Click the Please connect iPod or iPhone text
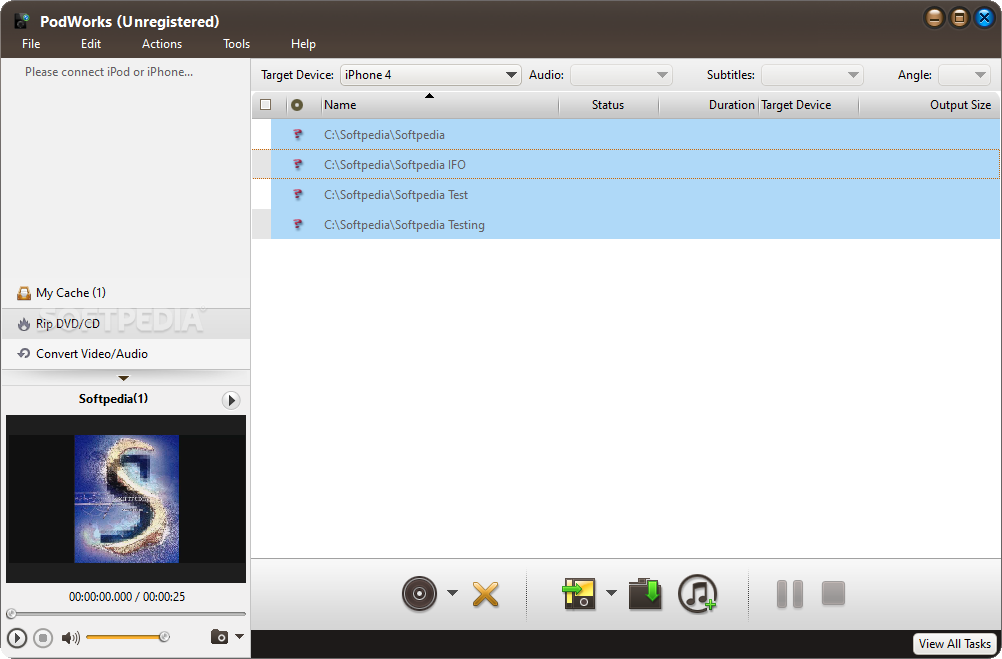 109,72
